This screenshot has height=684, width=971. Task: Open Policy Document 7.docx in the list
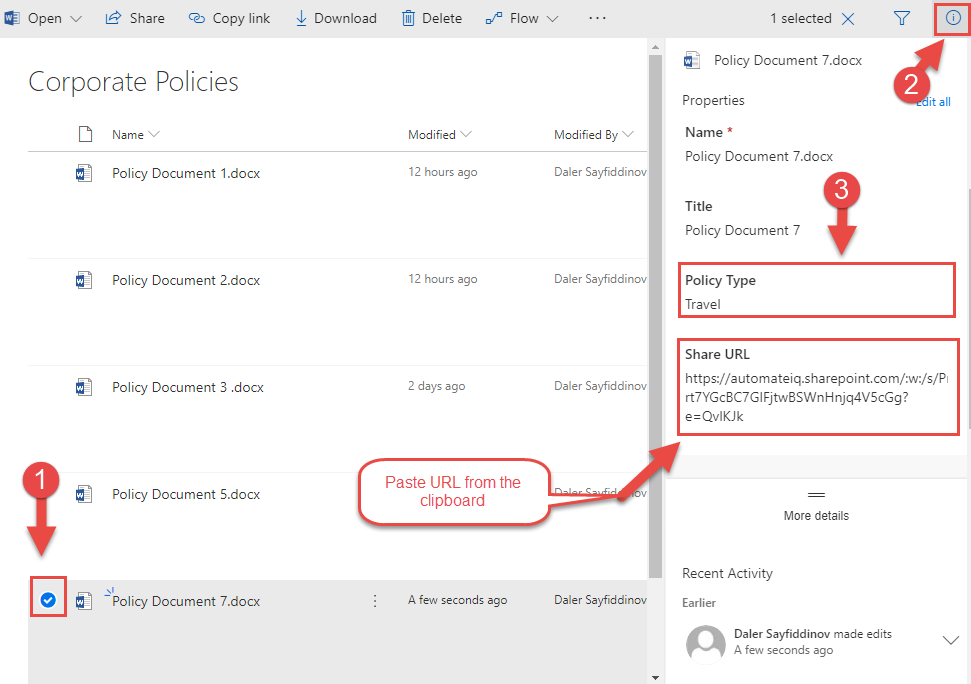(x=186, y=601)
